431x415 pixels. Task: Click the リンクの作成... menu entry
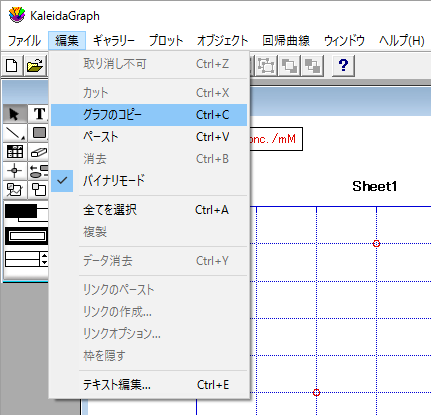149,312
